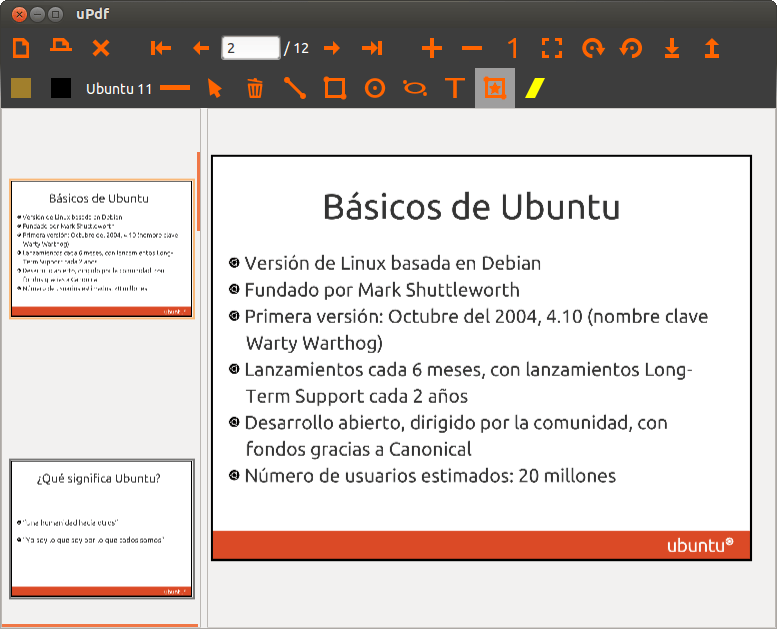The height and width of the screenshot is (629, 777).
Task: Select the rectangle annotation tool
Action: (x=335, y=88)
